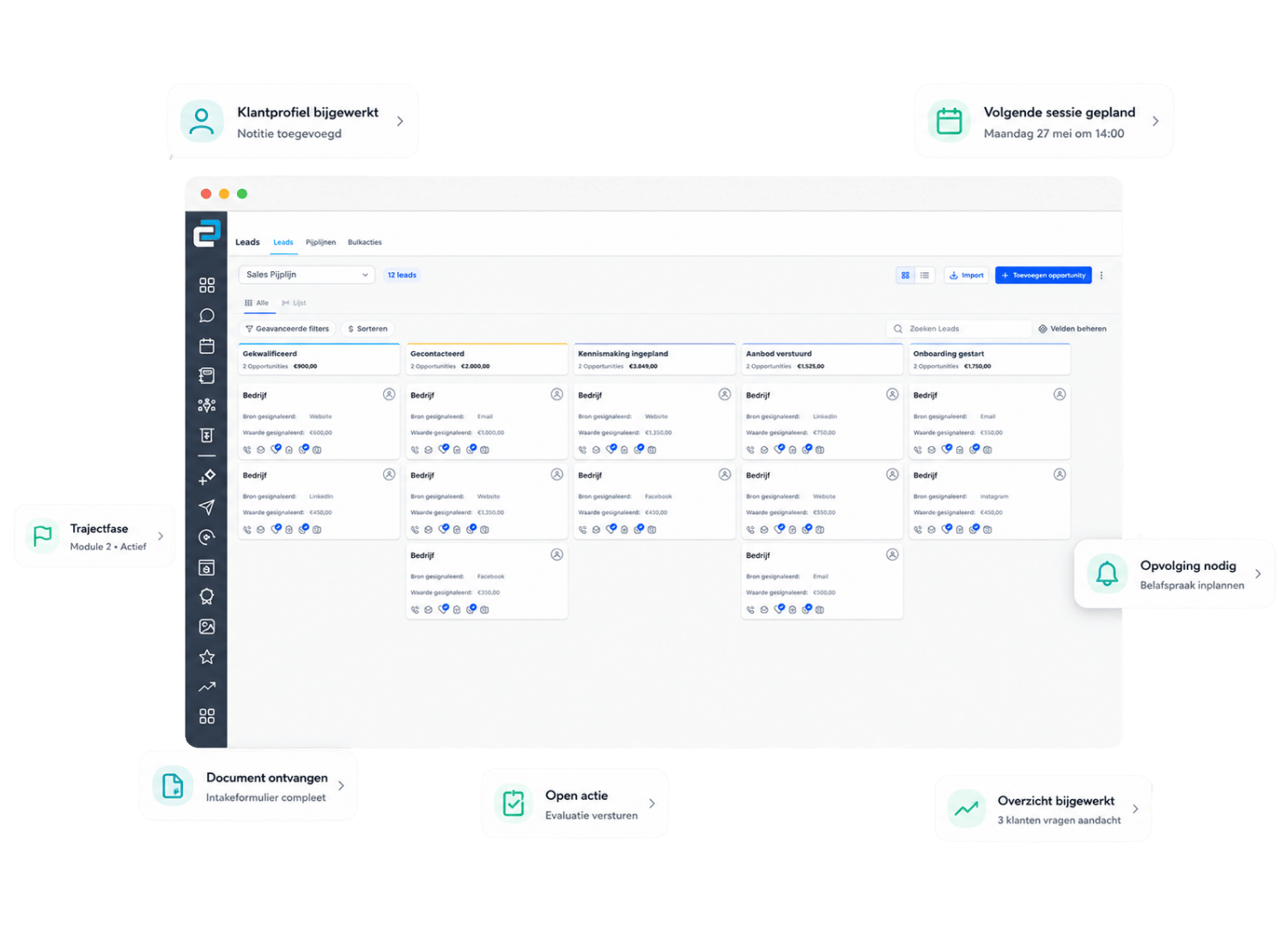Open the Sorteren options
The width and height of the screenshot is (1288, 927).
tap(368, 329)
